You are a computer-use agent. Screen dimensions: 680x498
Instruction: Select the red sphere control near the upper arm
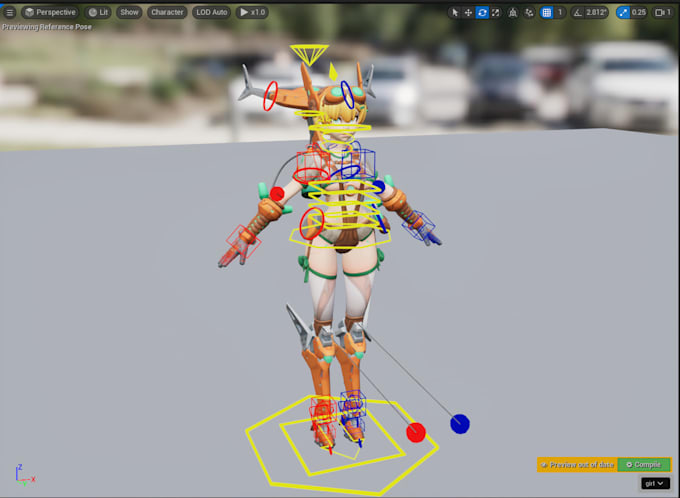(x=277, y=194)
